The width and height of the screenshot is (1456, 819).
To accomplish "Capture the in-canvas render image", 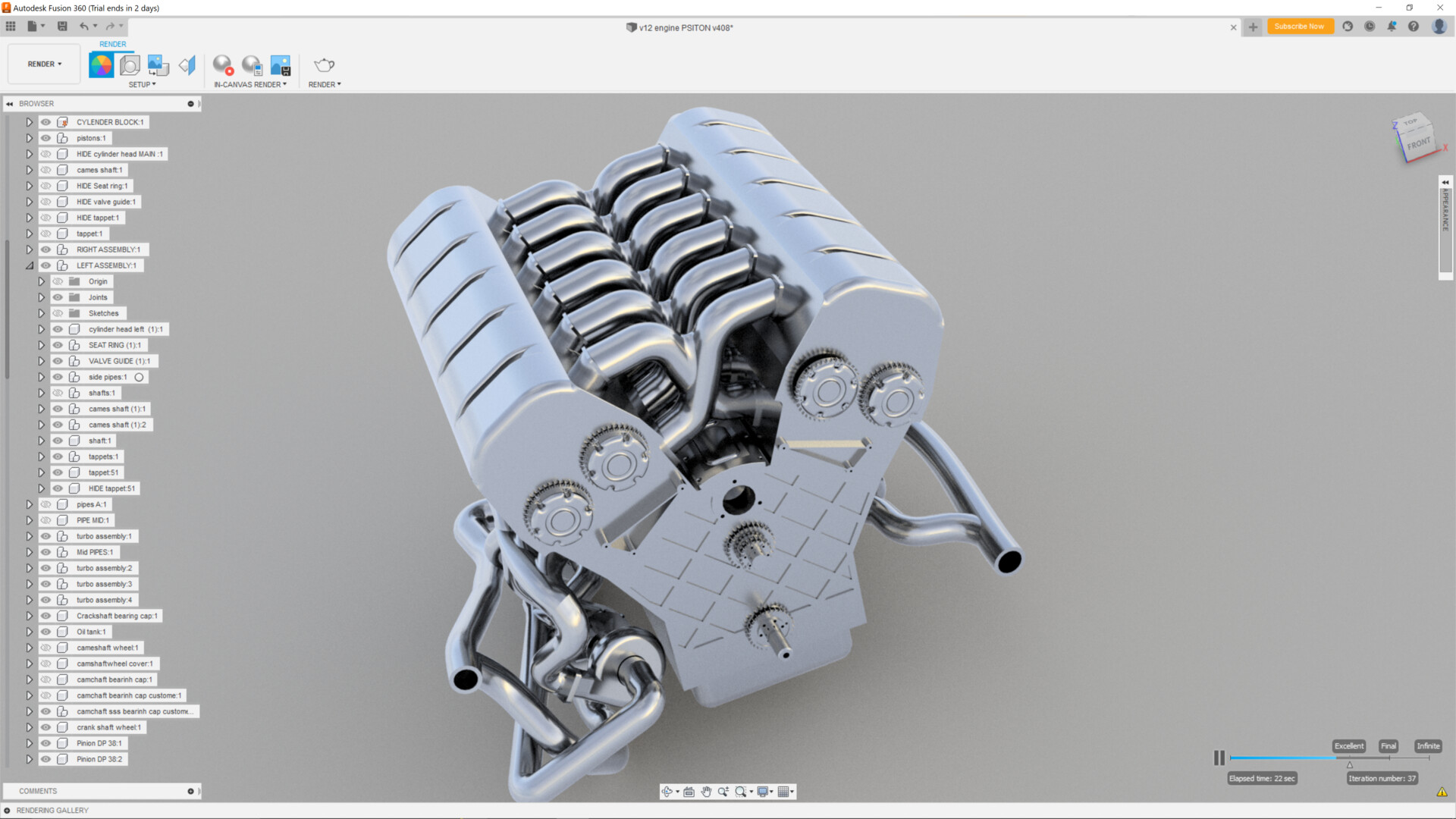I will coord(281,64).
